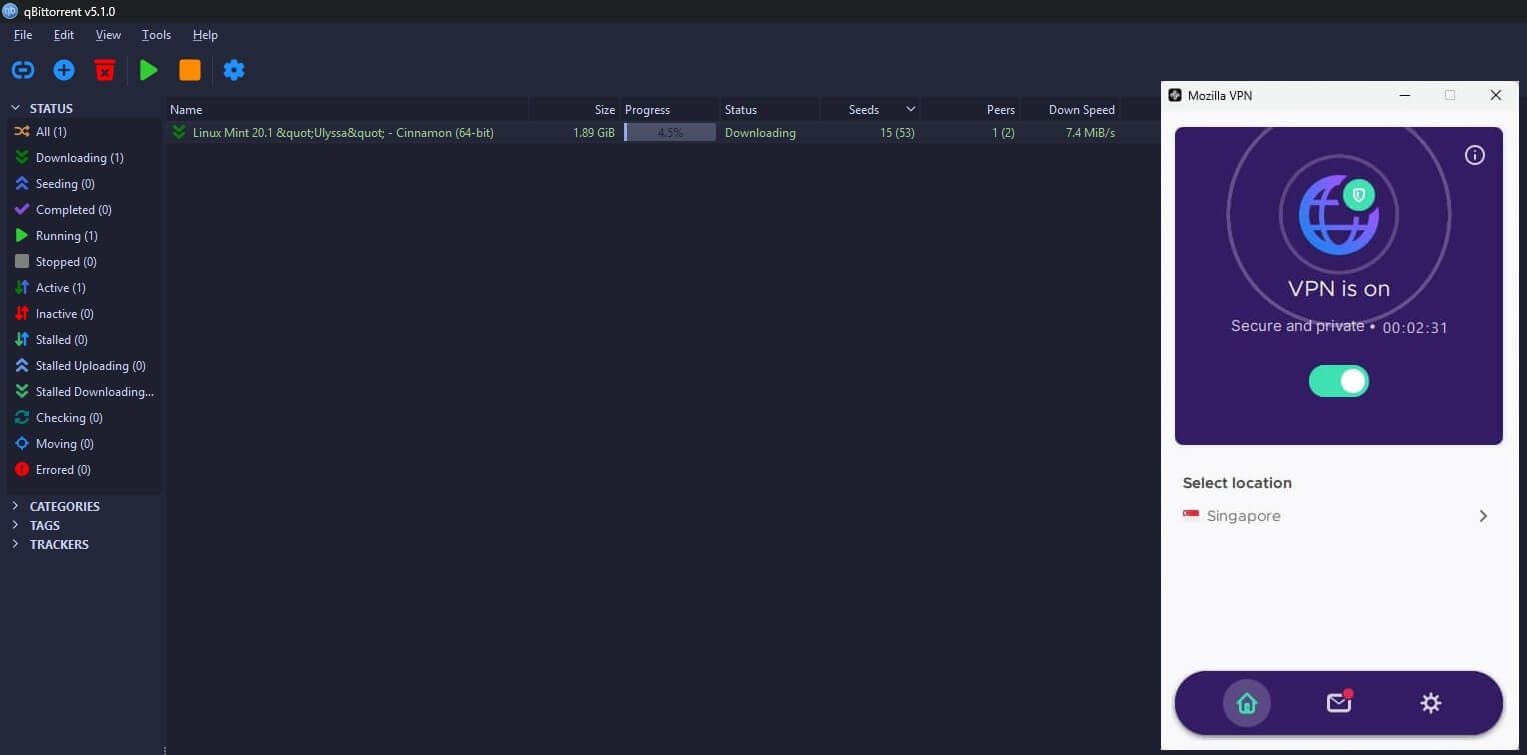Delete the selected torrent
1527x755 pixels.
pyautogui.click(x=104, y=69)
